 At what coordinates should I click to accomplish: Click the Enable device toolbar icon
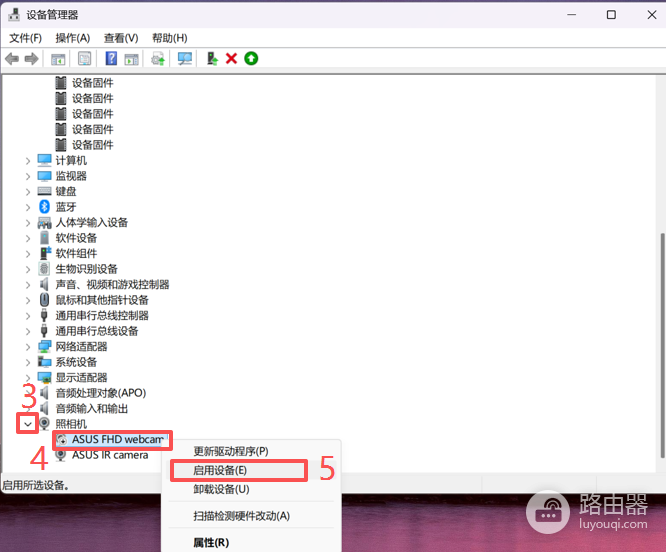(x=212, y=59)
